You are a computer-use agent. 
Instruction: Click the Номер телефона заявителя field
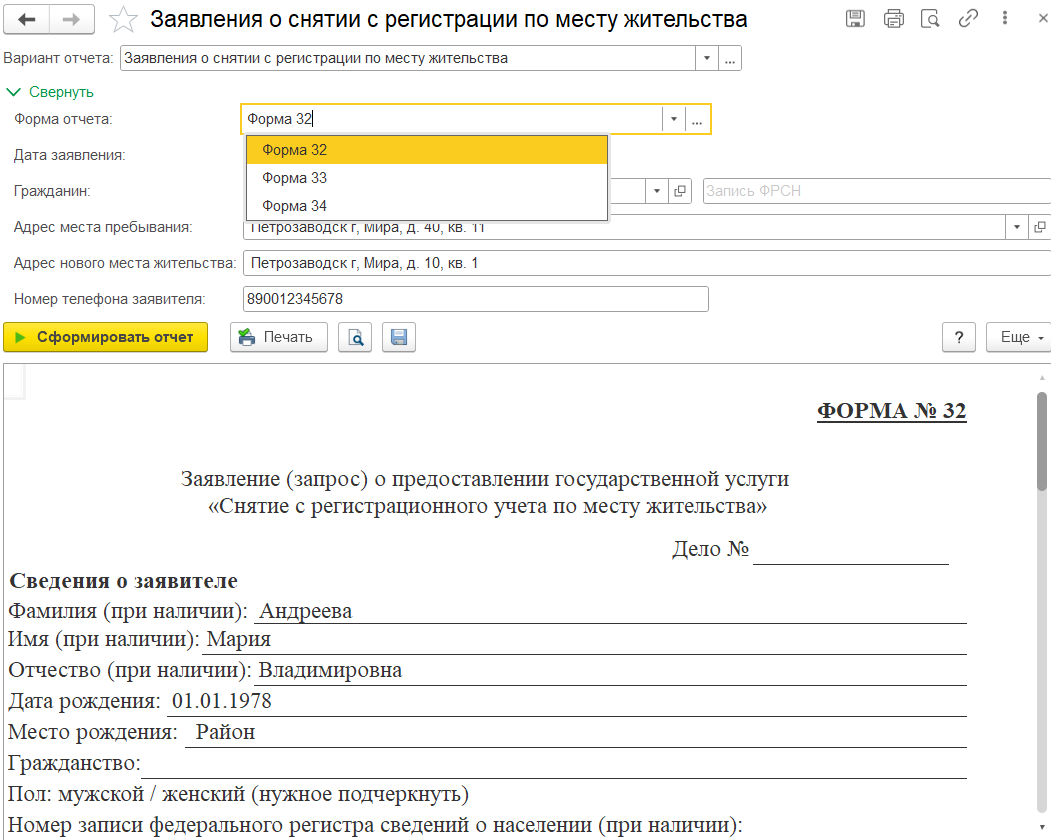pos(475,299)
